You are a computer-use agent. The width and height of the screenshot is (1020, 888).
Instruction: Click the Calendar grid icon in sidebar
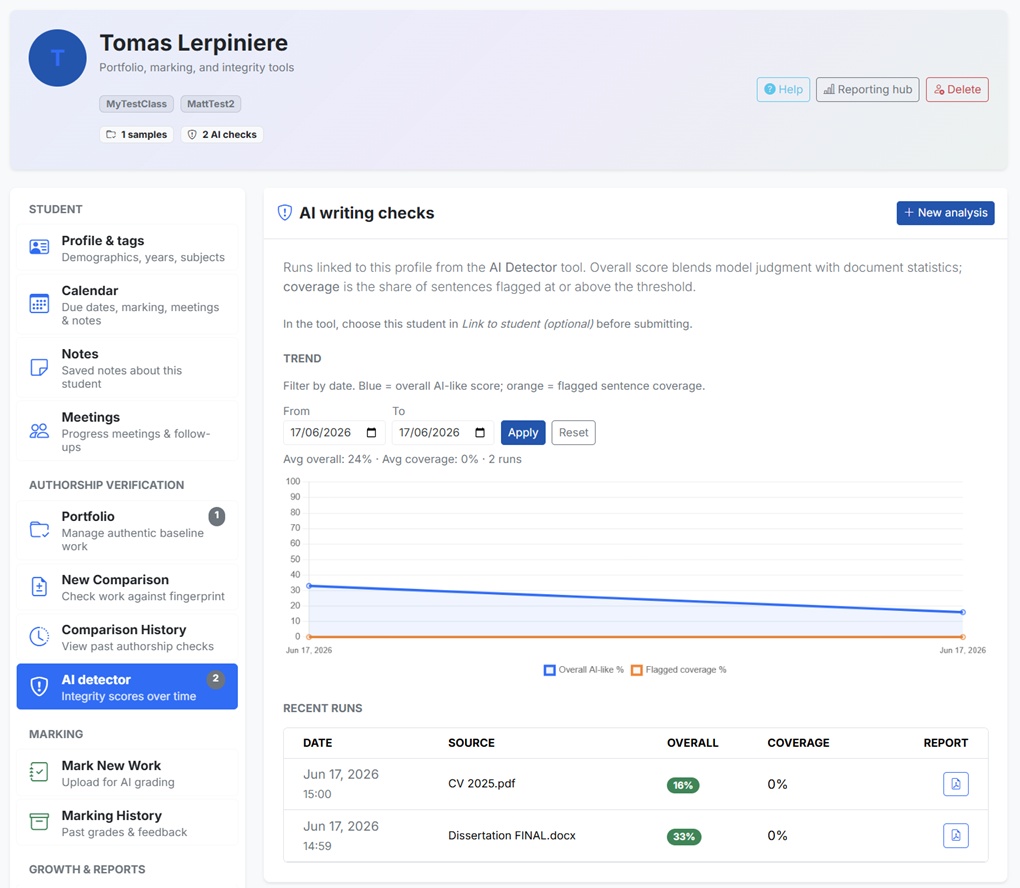click(39, 304)
